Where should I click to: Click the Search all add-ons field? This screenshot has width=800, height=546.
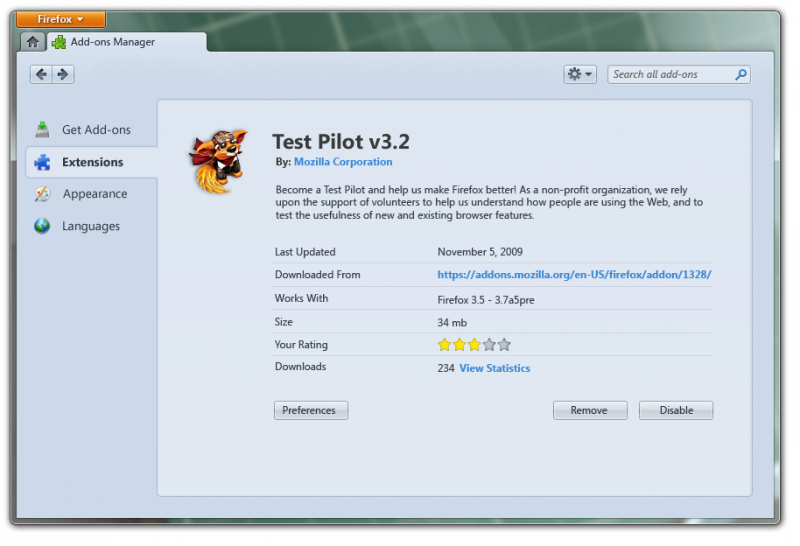(670, 74)
